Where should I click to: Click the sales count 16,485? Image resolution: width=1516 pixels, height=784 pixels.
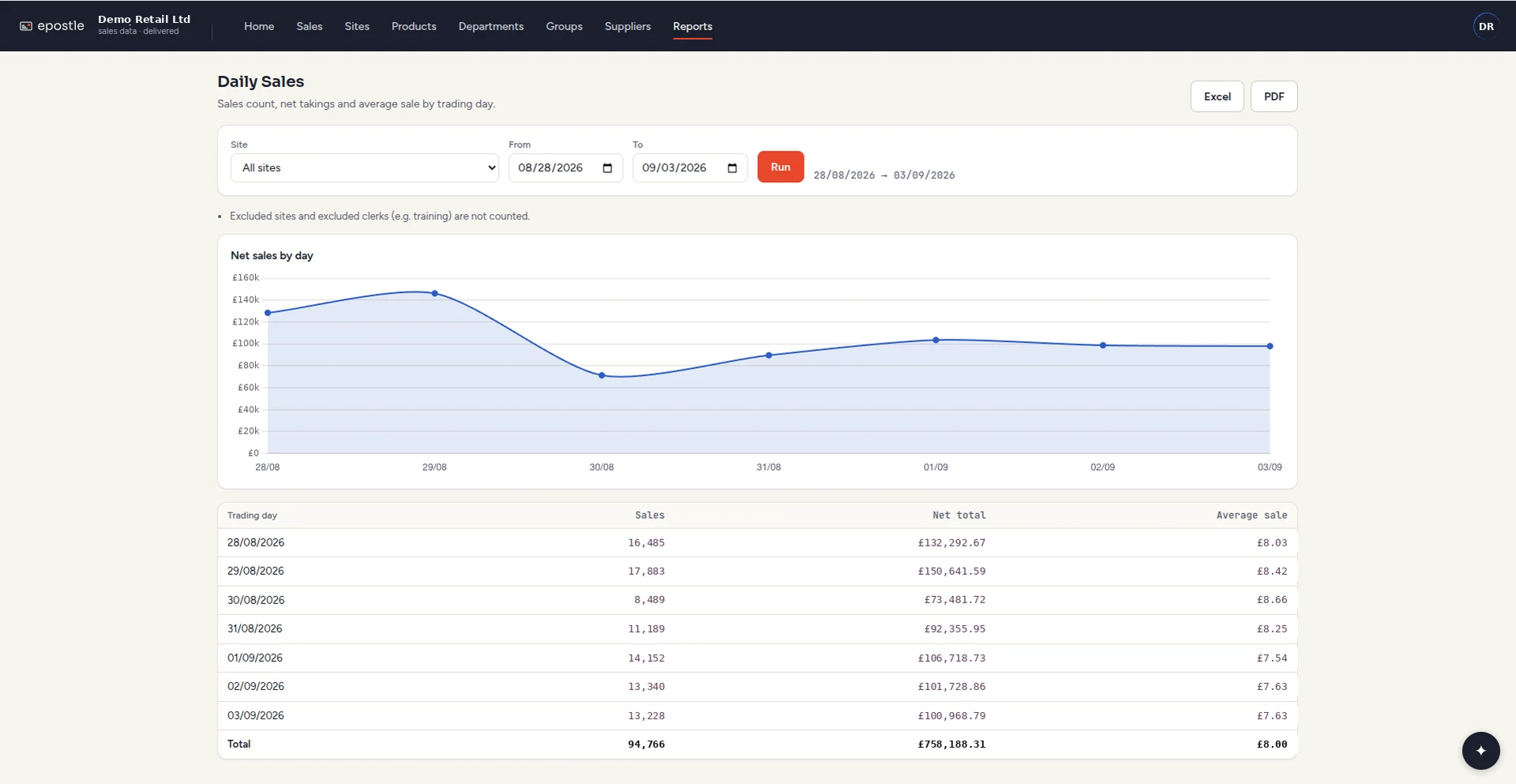point(646,542)
